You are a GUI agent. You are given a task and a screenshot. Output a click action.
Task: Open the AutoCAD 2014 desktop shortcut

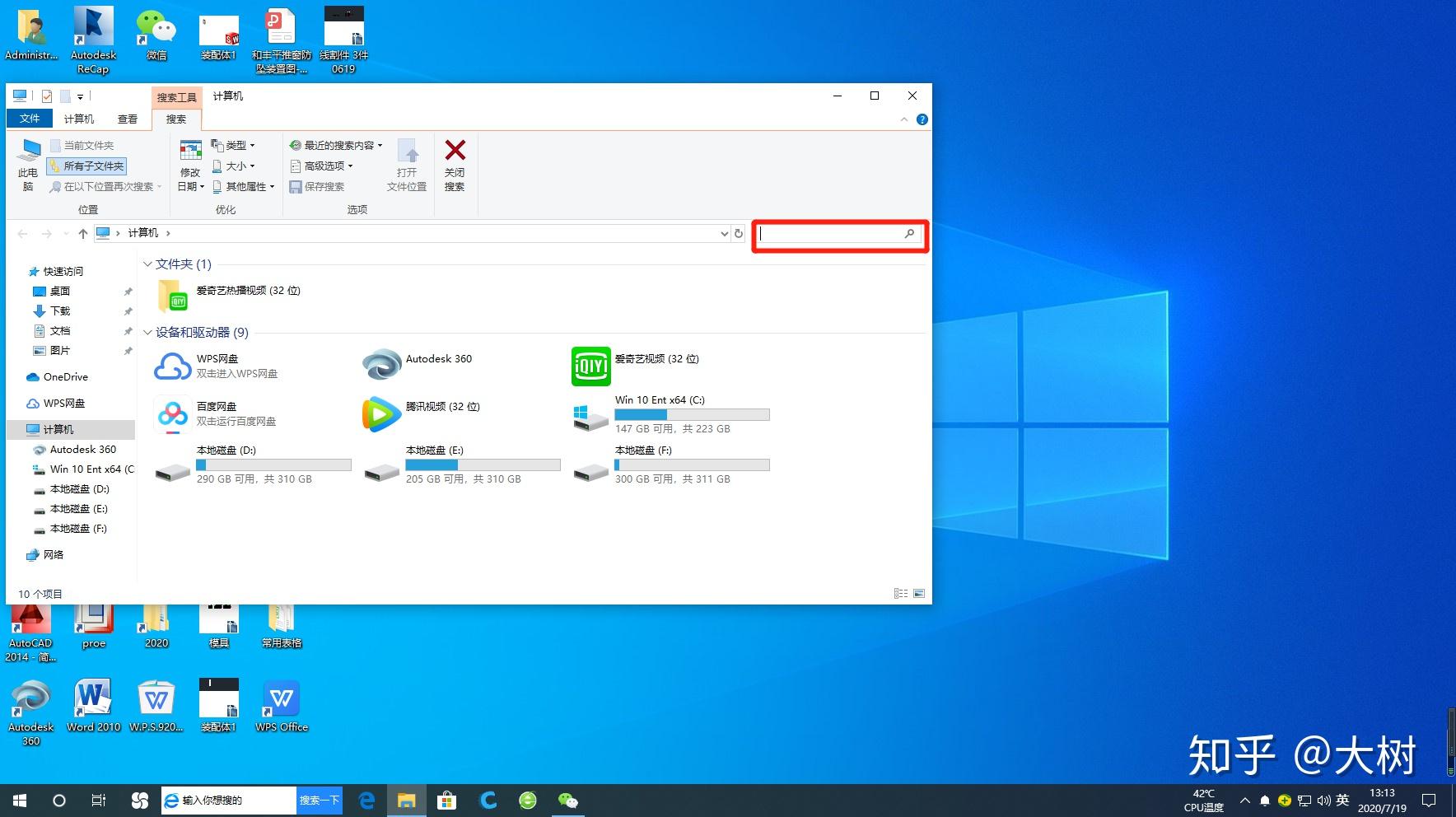pos(30,634)
